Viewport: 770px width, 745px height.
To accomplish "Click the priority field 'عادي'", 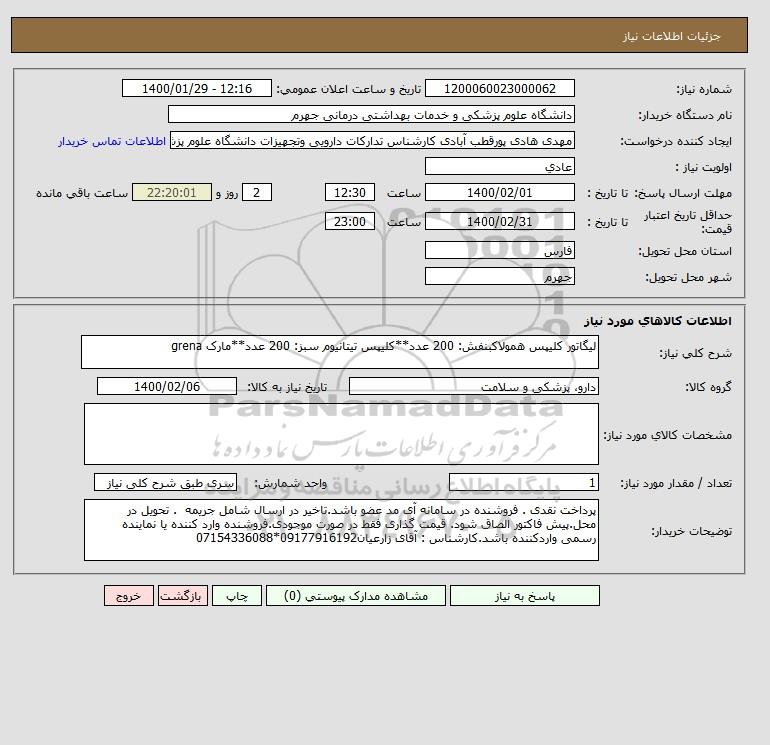I will (x=499, y=166).
